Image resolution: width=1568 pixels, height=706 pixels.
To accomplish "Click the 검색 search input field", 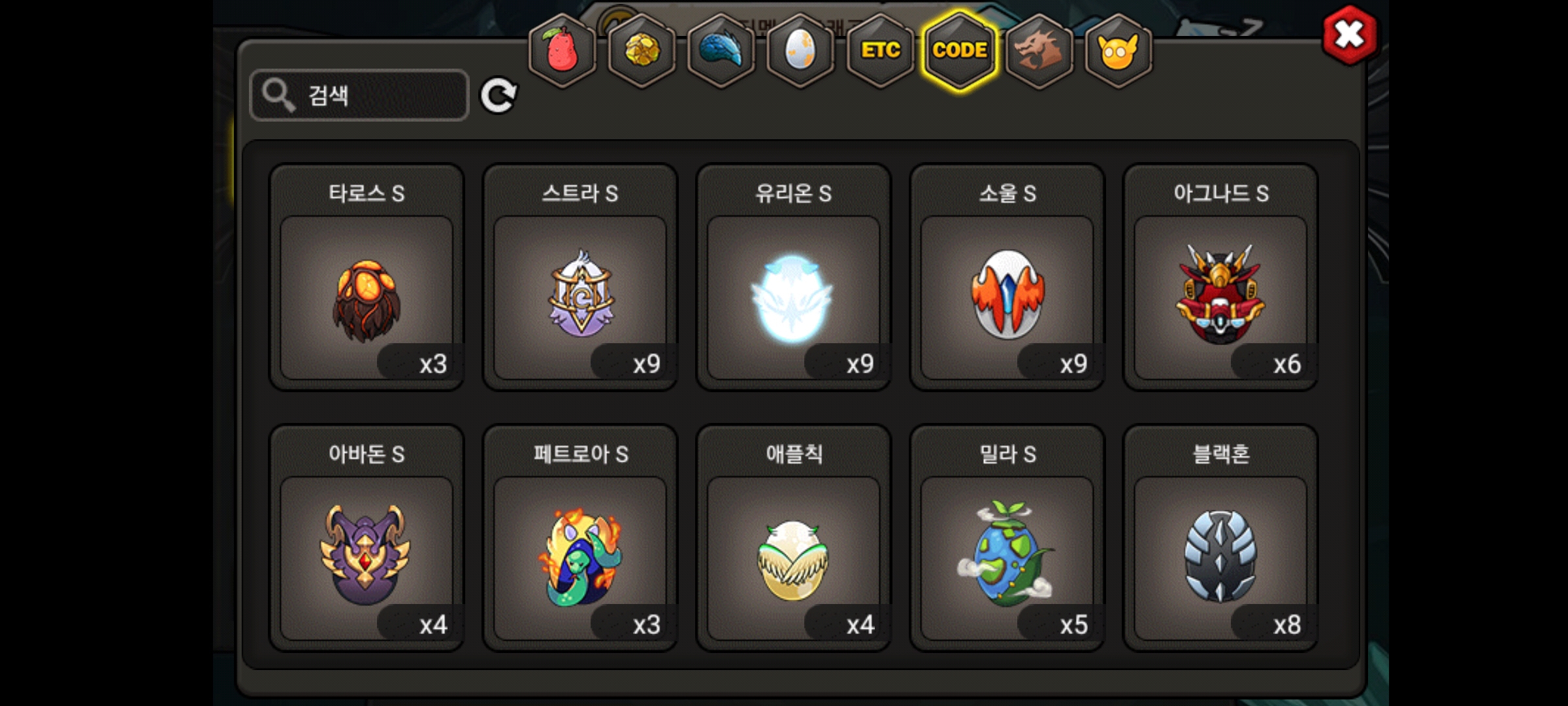I will pos(359,95).
